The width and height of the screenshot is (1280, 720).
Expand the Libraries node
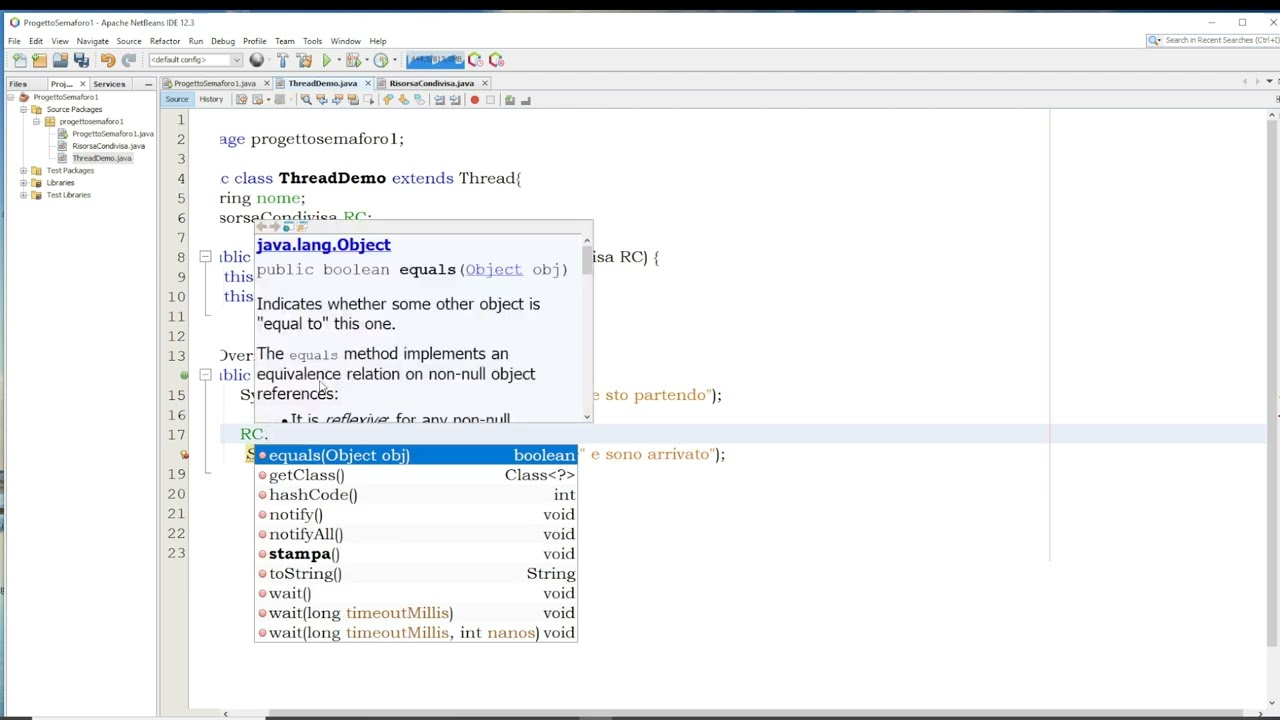[x=23, y=182]
